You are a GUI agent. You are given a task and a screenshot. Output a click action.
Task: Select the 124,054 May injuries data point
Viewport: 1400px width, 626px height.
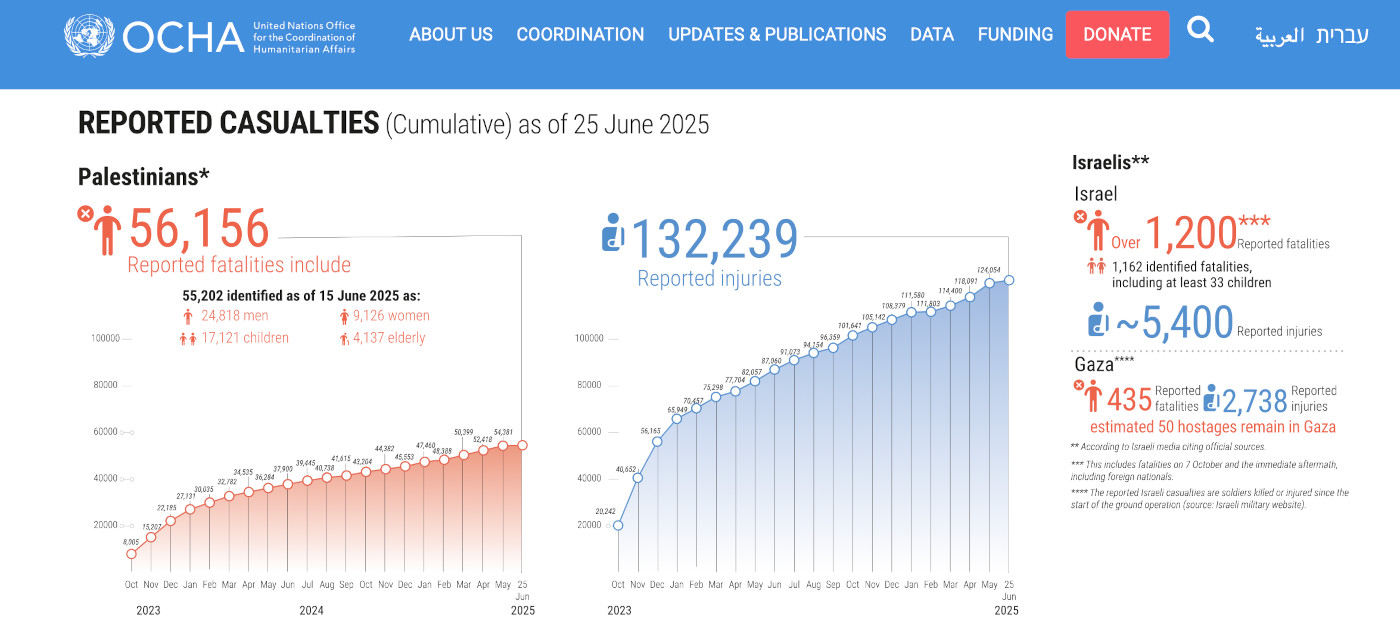click(x=990, y=283)
